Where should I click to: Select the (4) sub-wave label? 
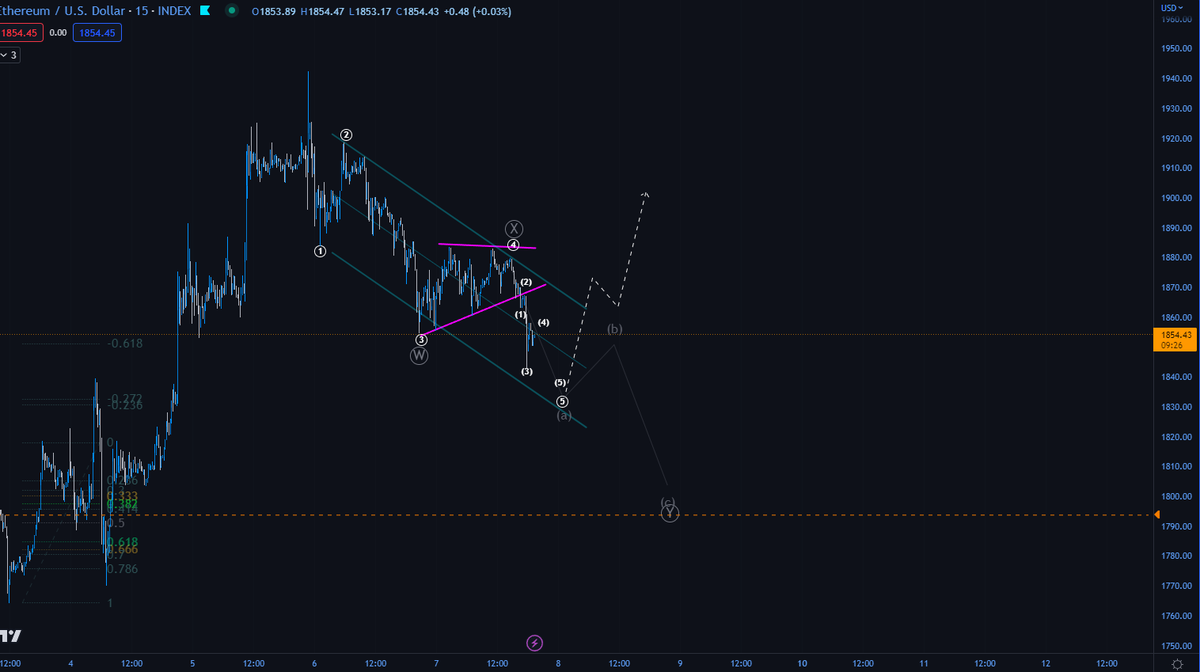543,322
